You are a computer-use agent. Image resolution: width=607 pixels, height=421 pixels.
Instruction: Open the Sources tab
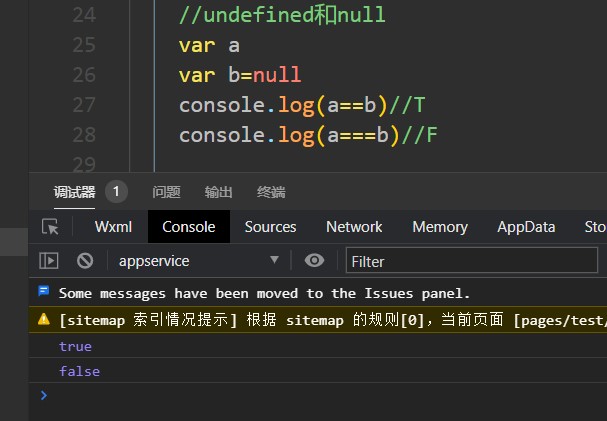coord(270,227)
